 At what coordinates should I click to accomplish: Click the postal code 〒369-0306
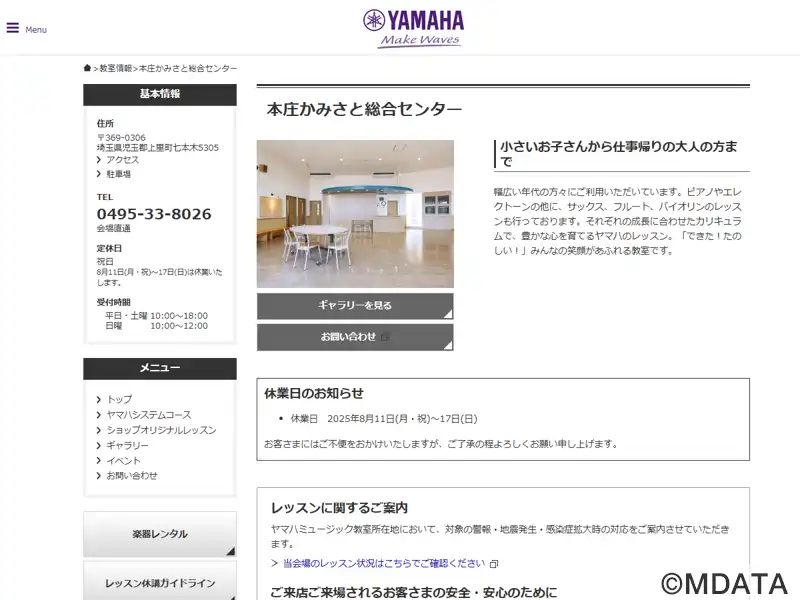point(121,138)
